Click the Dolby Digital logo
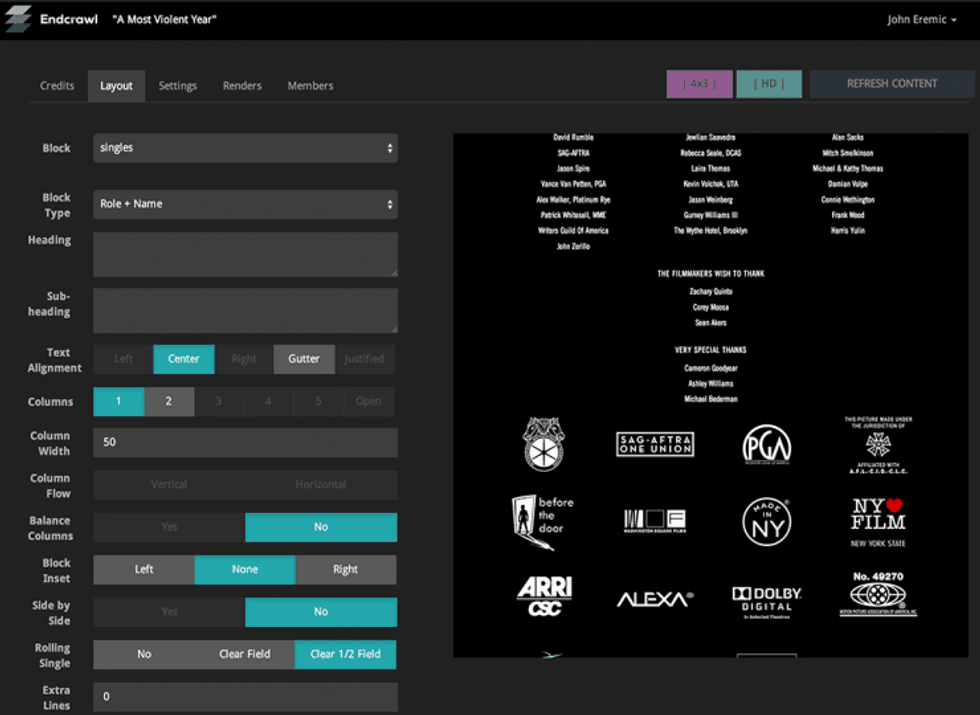Screen dimensions: 980x715 767,602
